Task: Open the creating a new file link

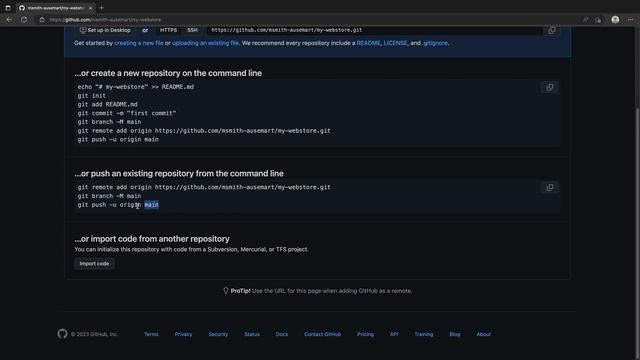Action: [x=139, y=43]
